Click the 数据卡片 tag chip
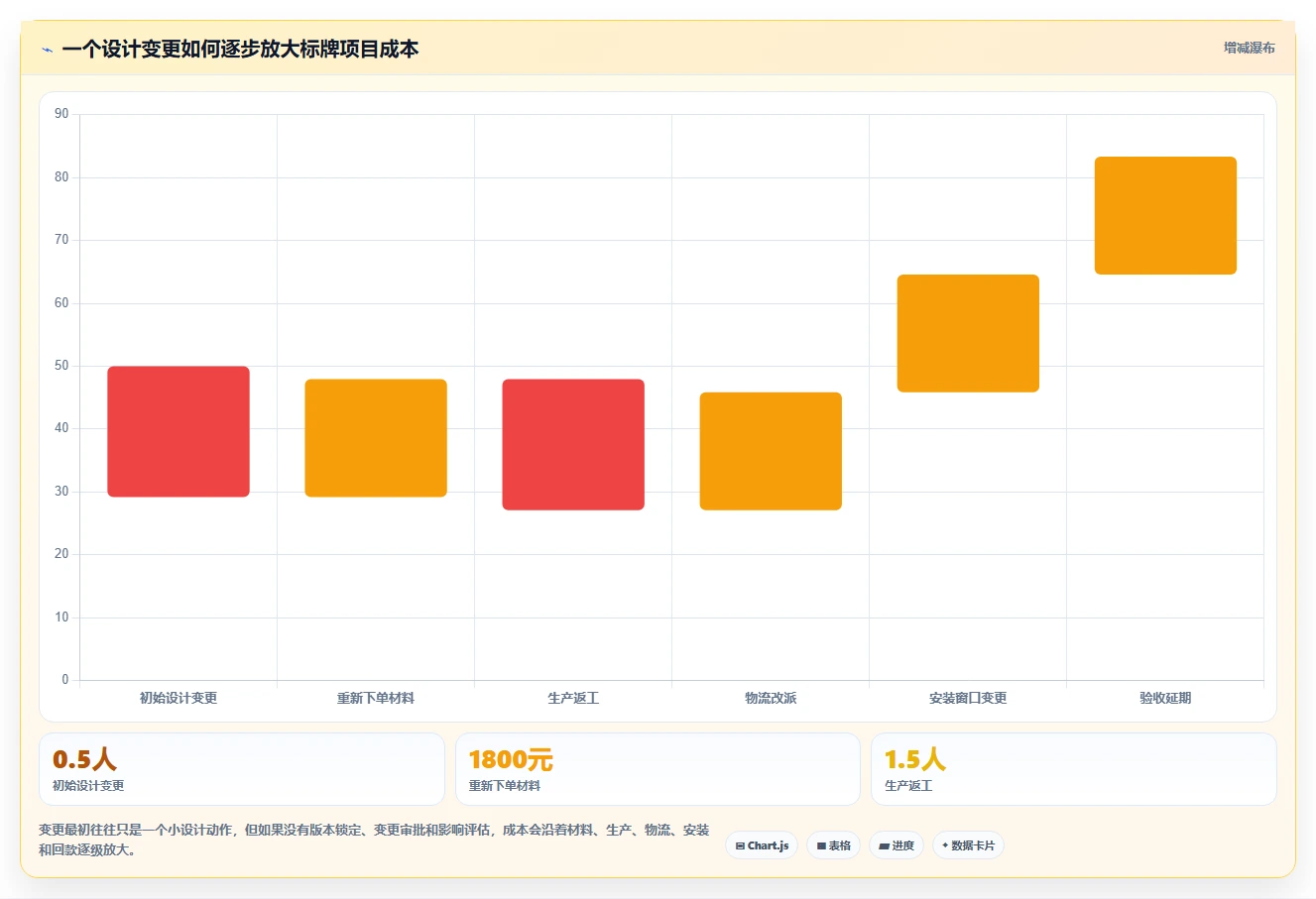 click(968, 845)
